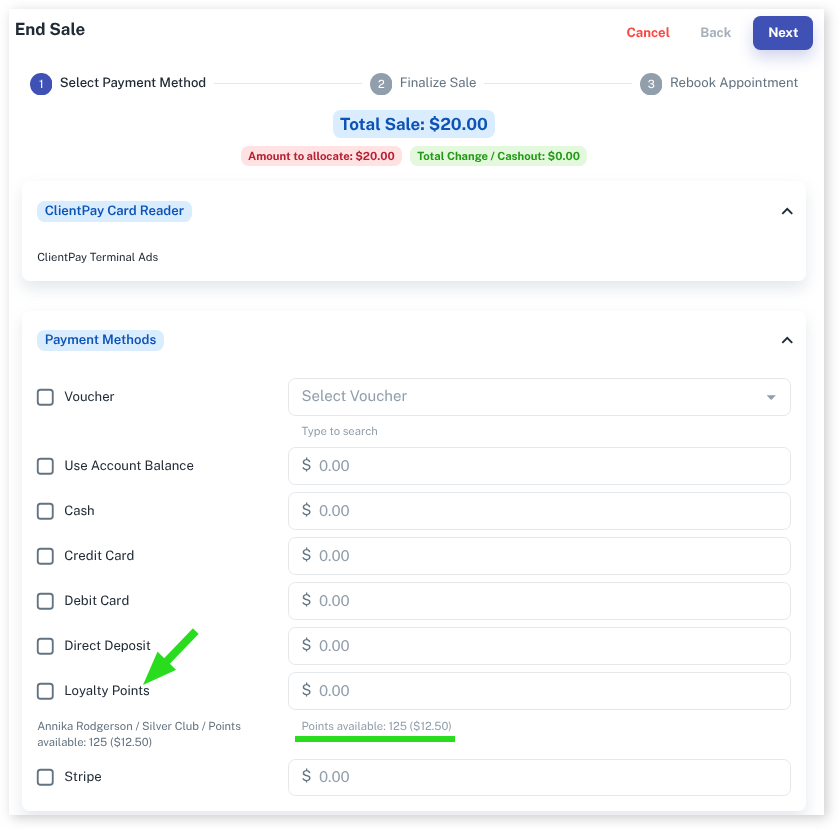Click the Next button

point(782,33)
